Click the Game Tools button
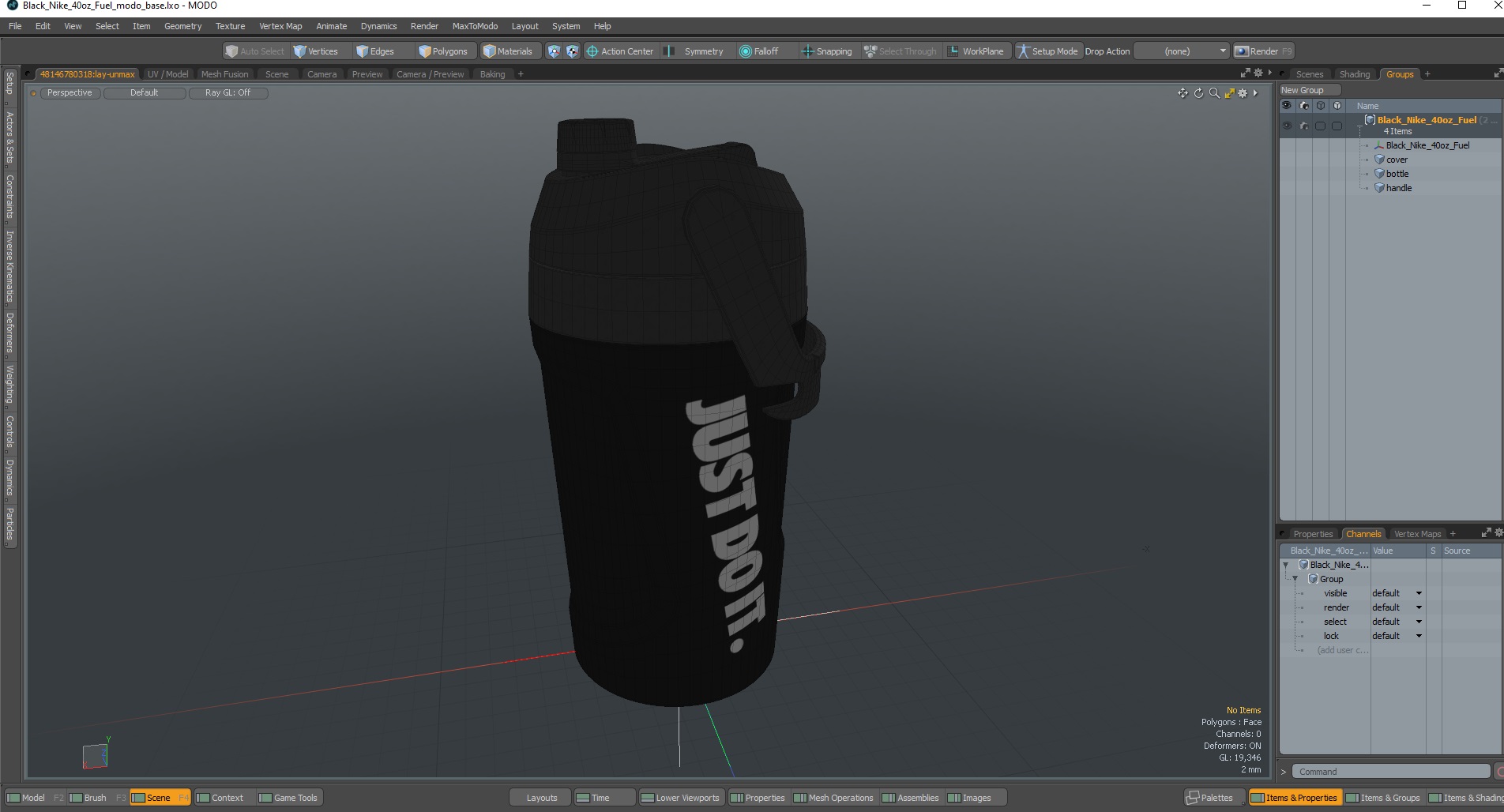This screenshot has height=812, width=1504. coord(288,798)
